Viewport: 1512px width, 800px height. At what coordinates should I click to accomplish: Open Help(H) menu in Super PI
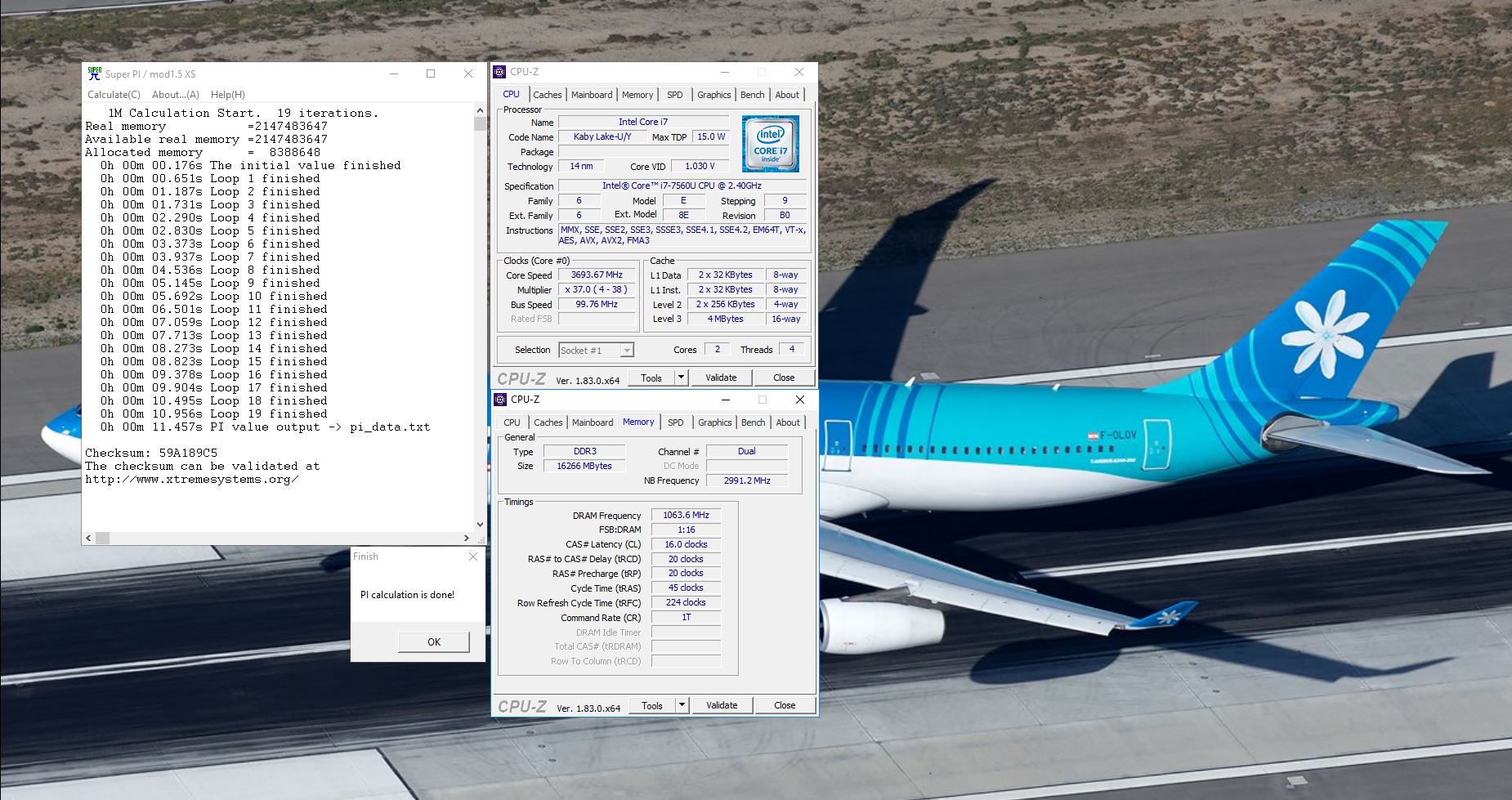pyautogui.click(x=227, y=95)
